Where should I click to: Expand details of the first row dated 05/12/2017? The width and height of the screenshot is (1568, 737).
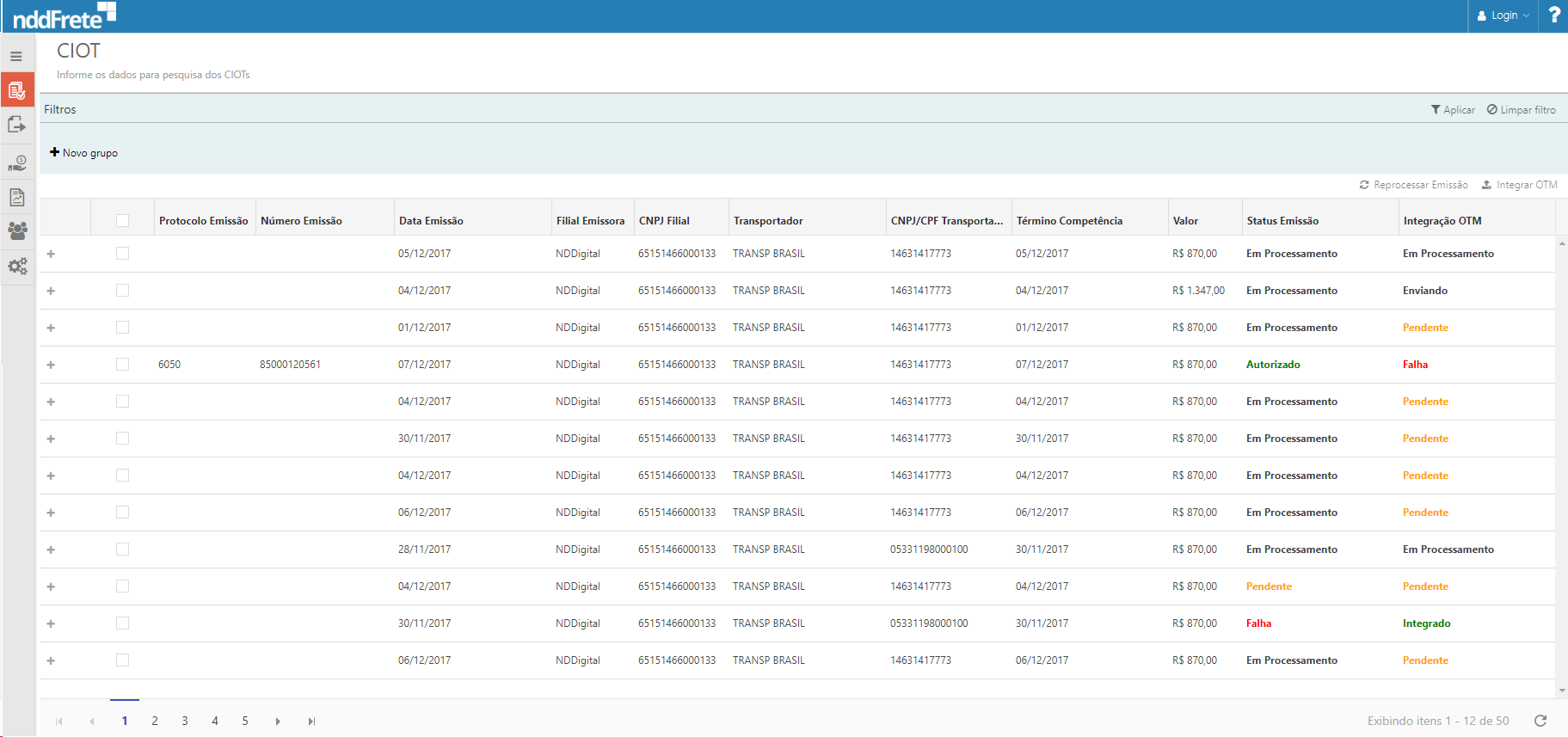[x=51, y=254]
